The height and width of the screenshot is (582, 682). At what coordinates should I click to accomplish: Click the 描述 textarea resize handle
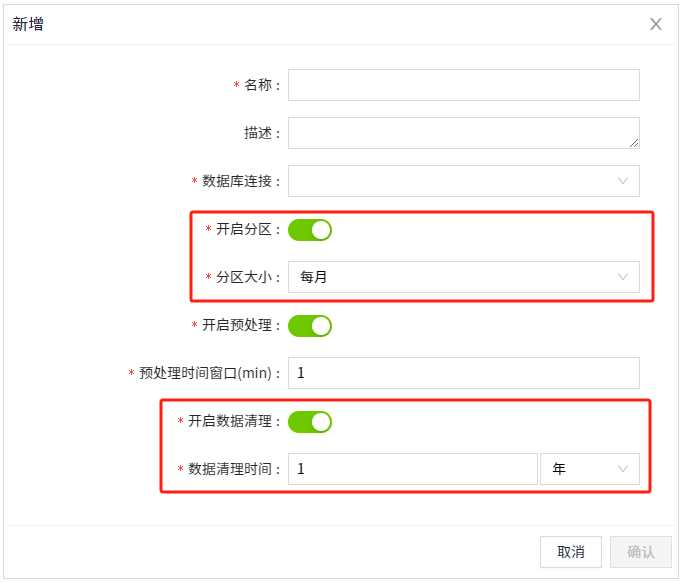[634, 143]
